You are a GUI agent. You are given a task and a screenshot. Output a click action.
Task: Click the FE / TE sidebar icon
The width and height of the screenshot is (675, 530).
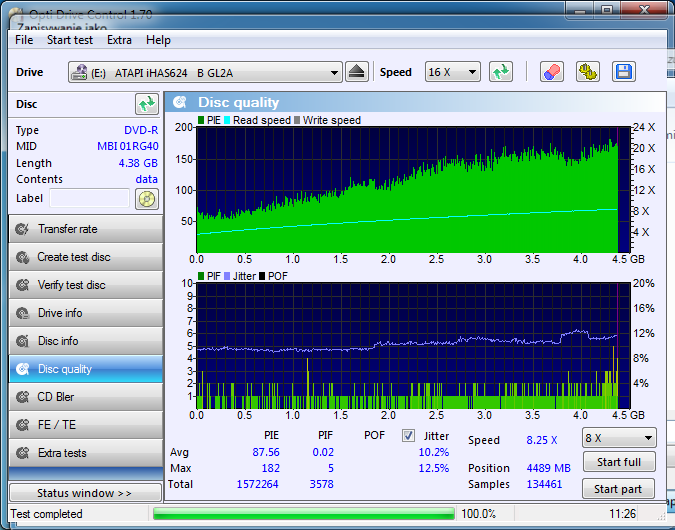tap(22, 425)
